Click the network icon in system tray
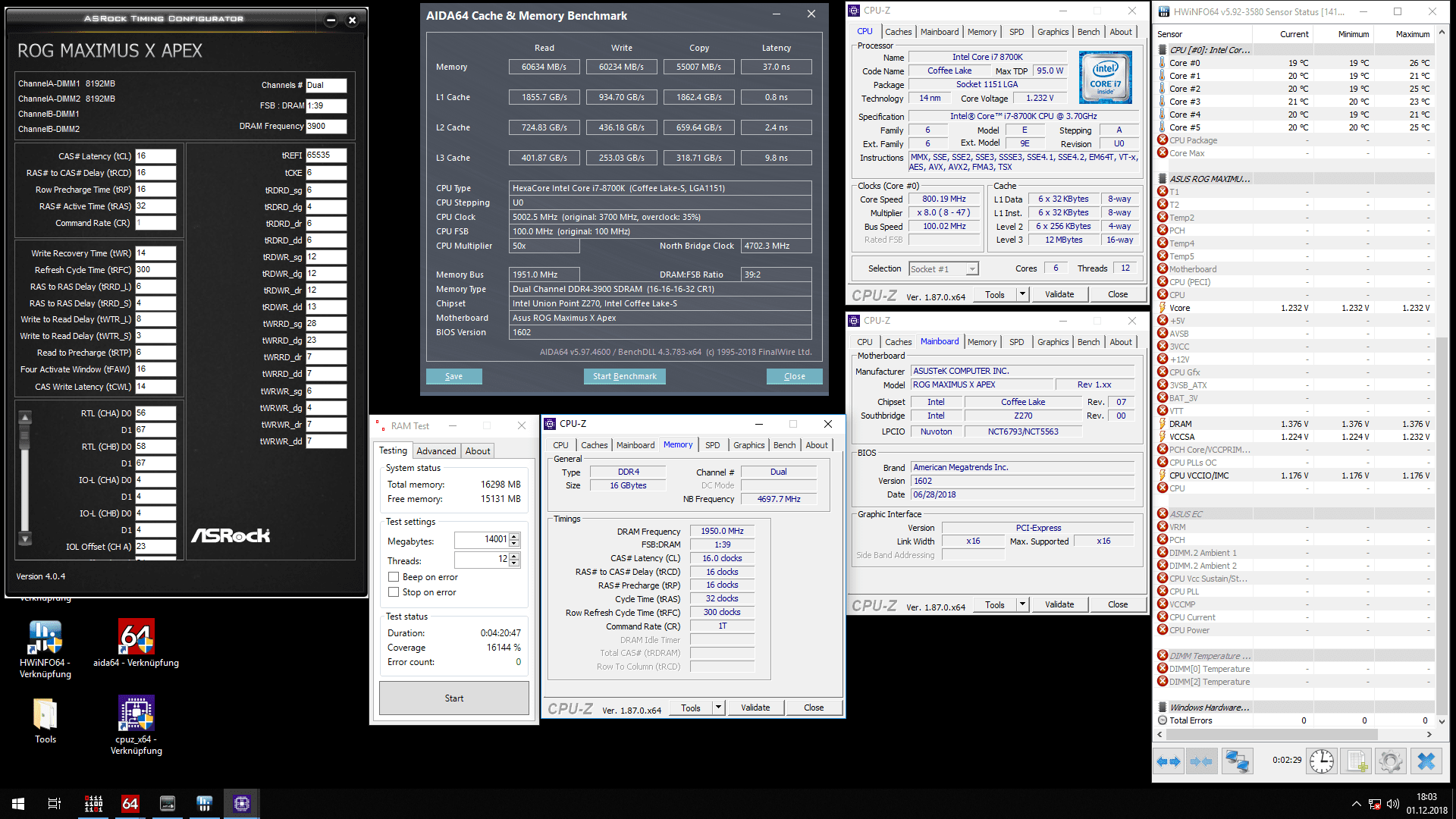Image resolution: width=1456 pixels, height=819 pixels. pyautogui.click(x=1375, y=804)
